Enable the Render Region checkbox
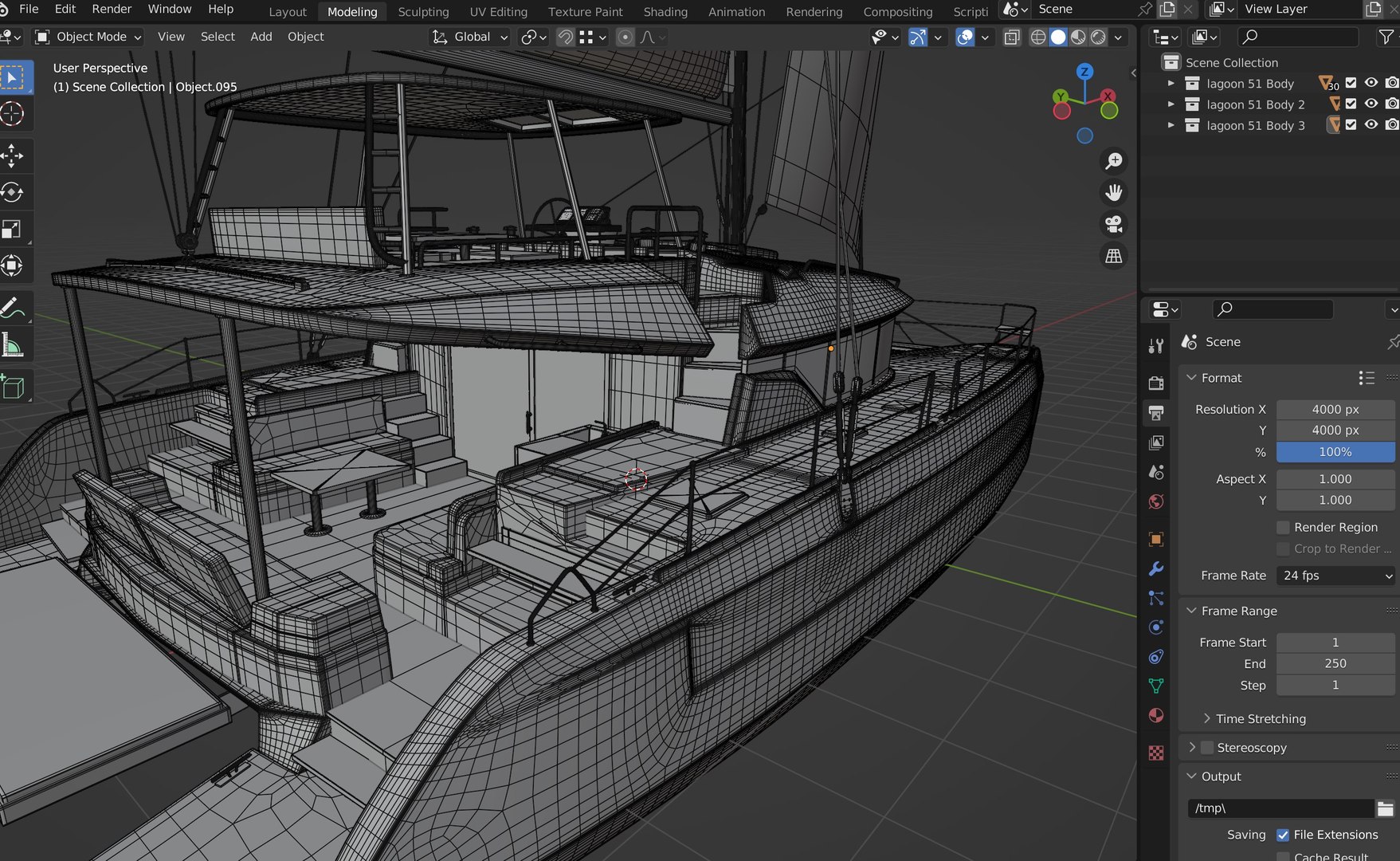This screenshot has width=1400, height=861. 1283,527
